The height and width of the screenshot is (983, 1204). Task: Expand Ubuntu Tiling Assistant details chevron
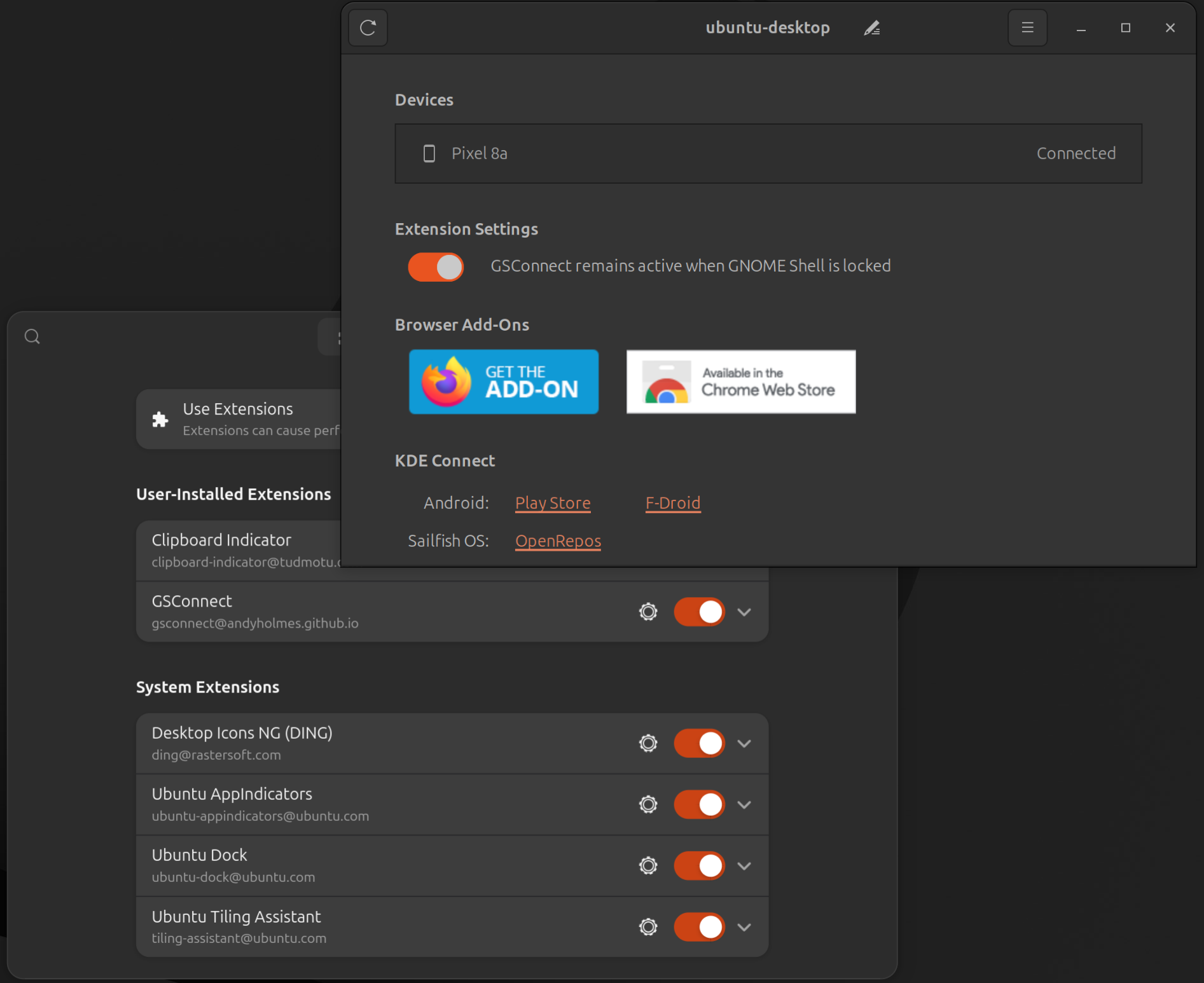(x=744, y=927)
